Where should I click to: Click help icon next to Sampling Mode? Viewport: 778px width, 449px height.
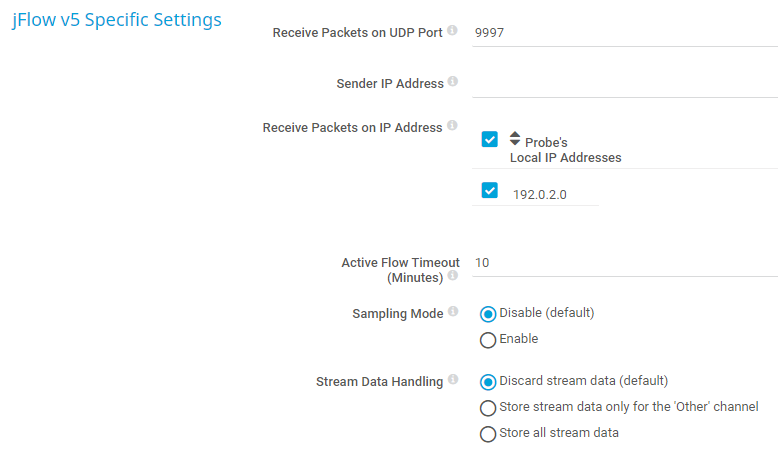coord(453,312)
